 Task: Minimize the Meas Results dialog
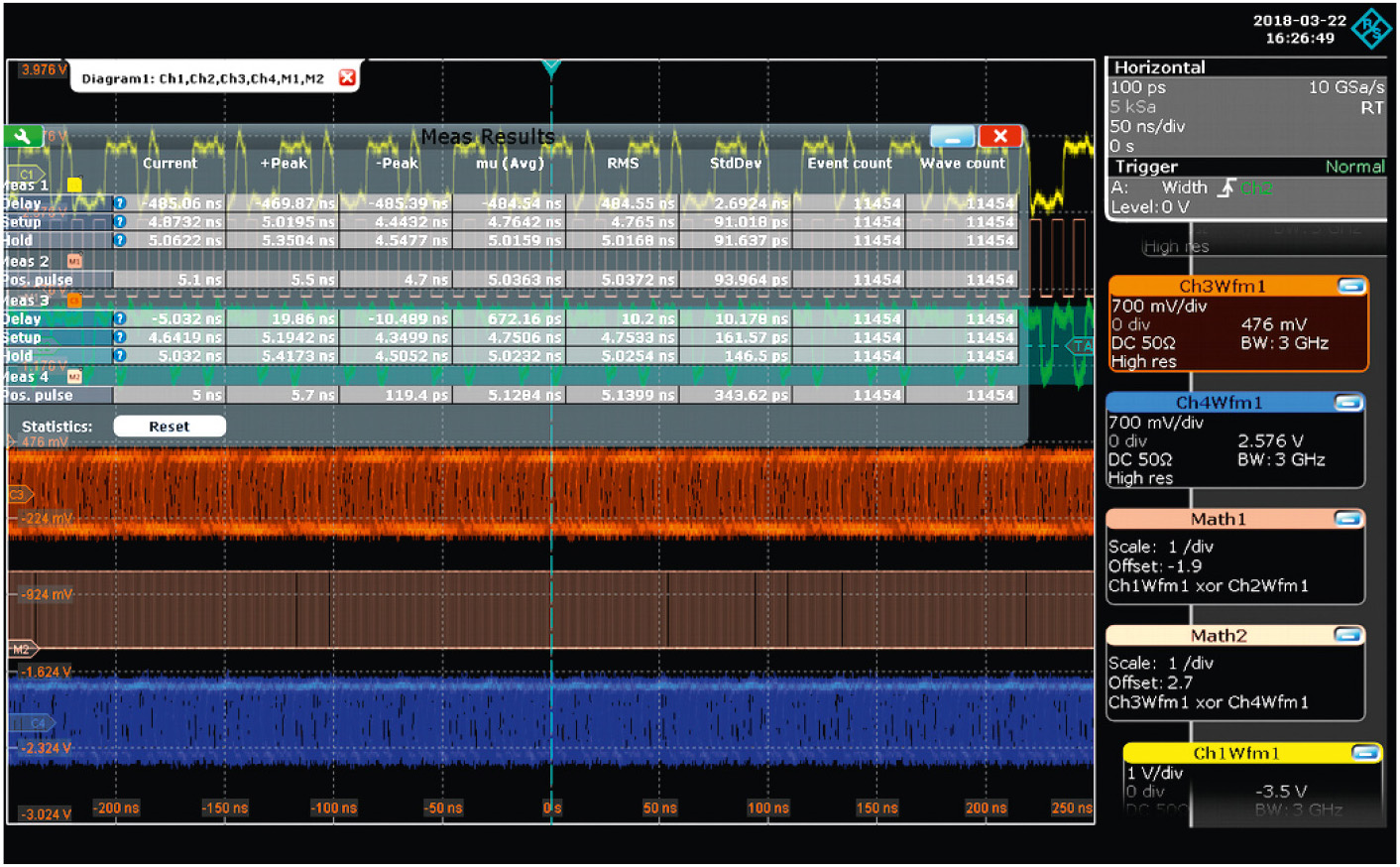[x=953, y=137]
